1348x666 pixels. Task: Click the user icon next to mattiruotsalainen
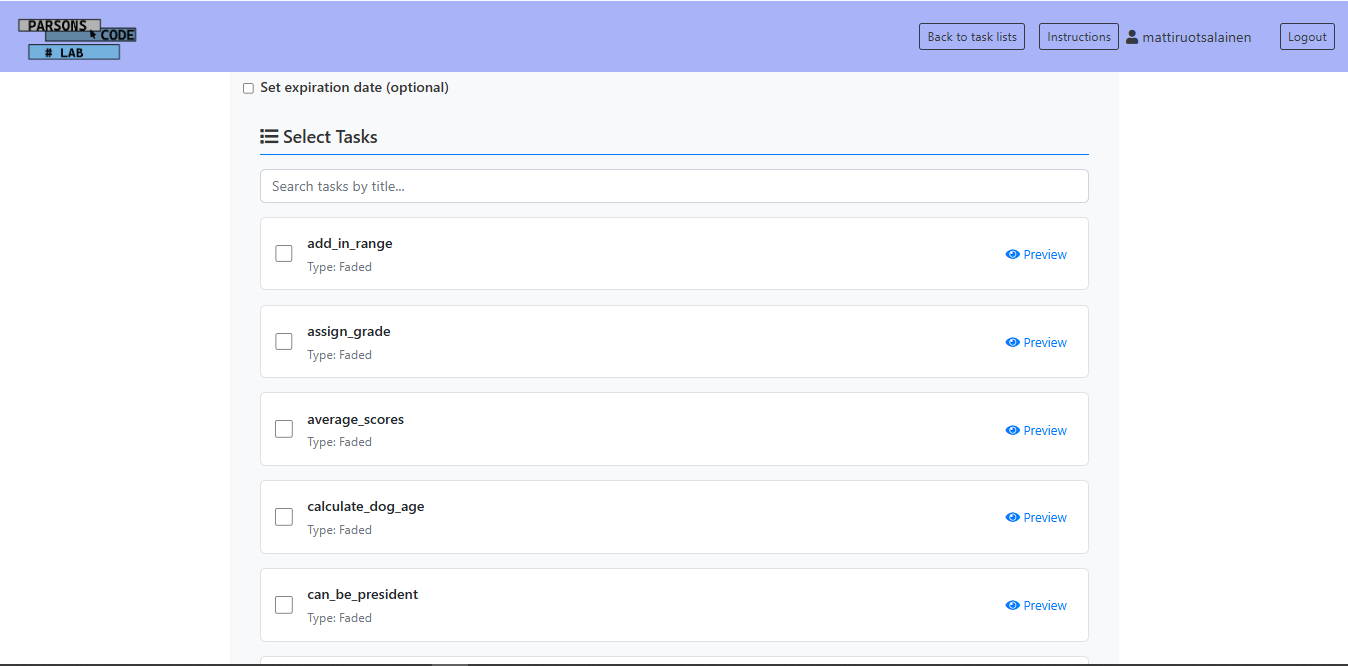click(1131, 36)
